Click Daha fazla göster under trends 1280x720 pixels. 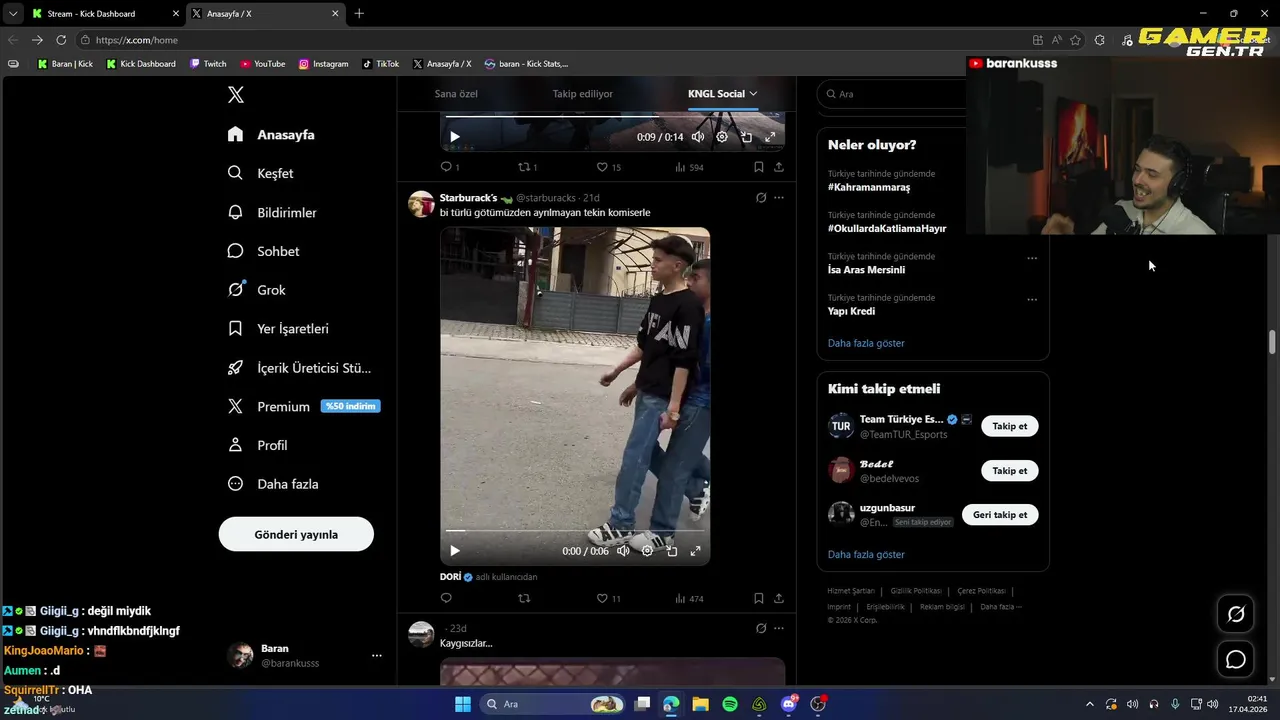pos(866,343)
